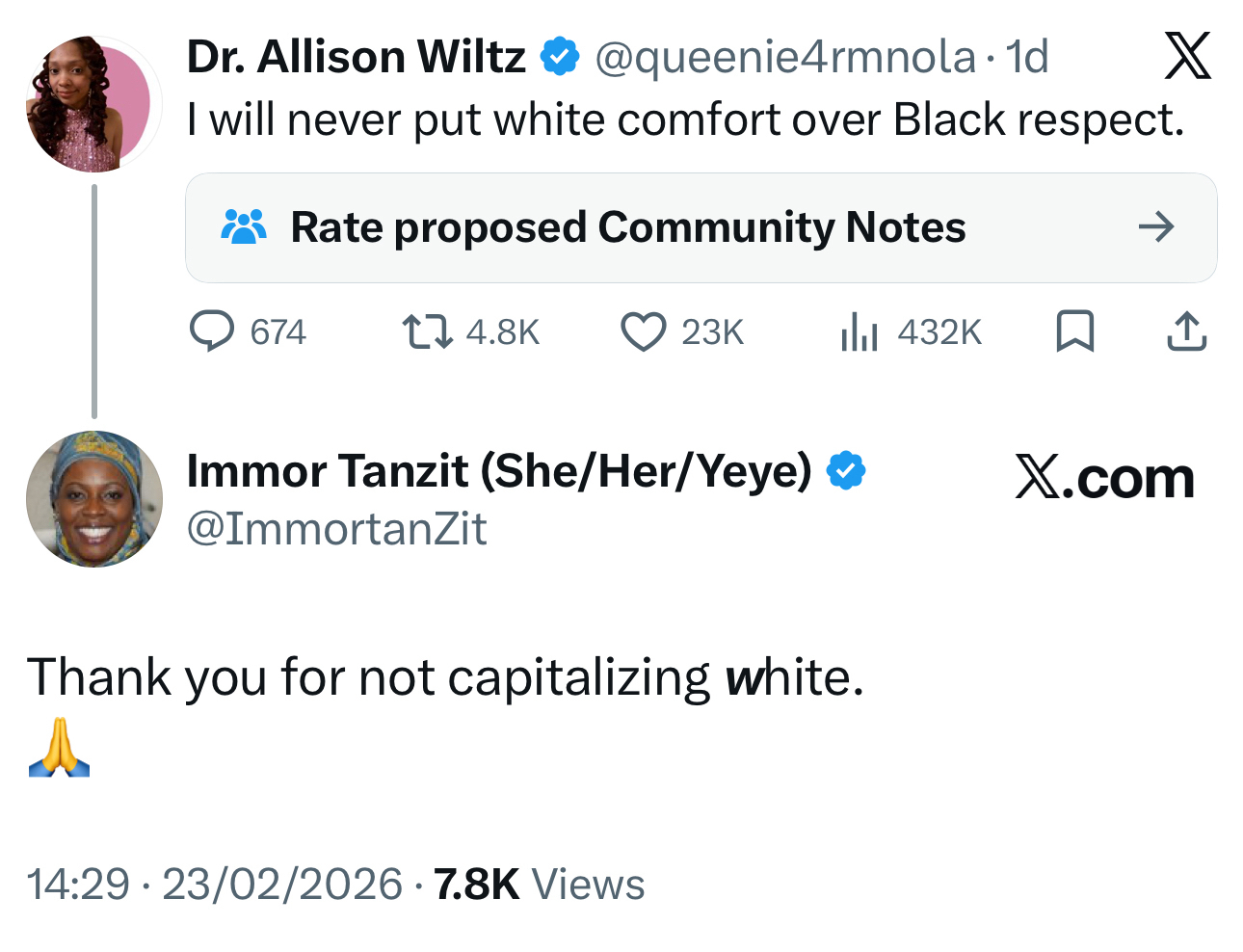This screenshot has width=1243, height=952.
Task: Open Immor Tanzit's profile picture
Action: pos(93,498)
